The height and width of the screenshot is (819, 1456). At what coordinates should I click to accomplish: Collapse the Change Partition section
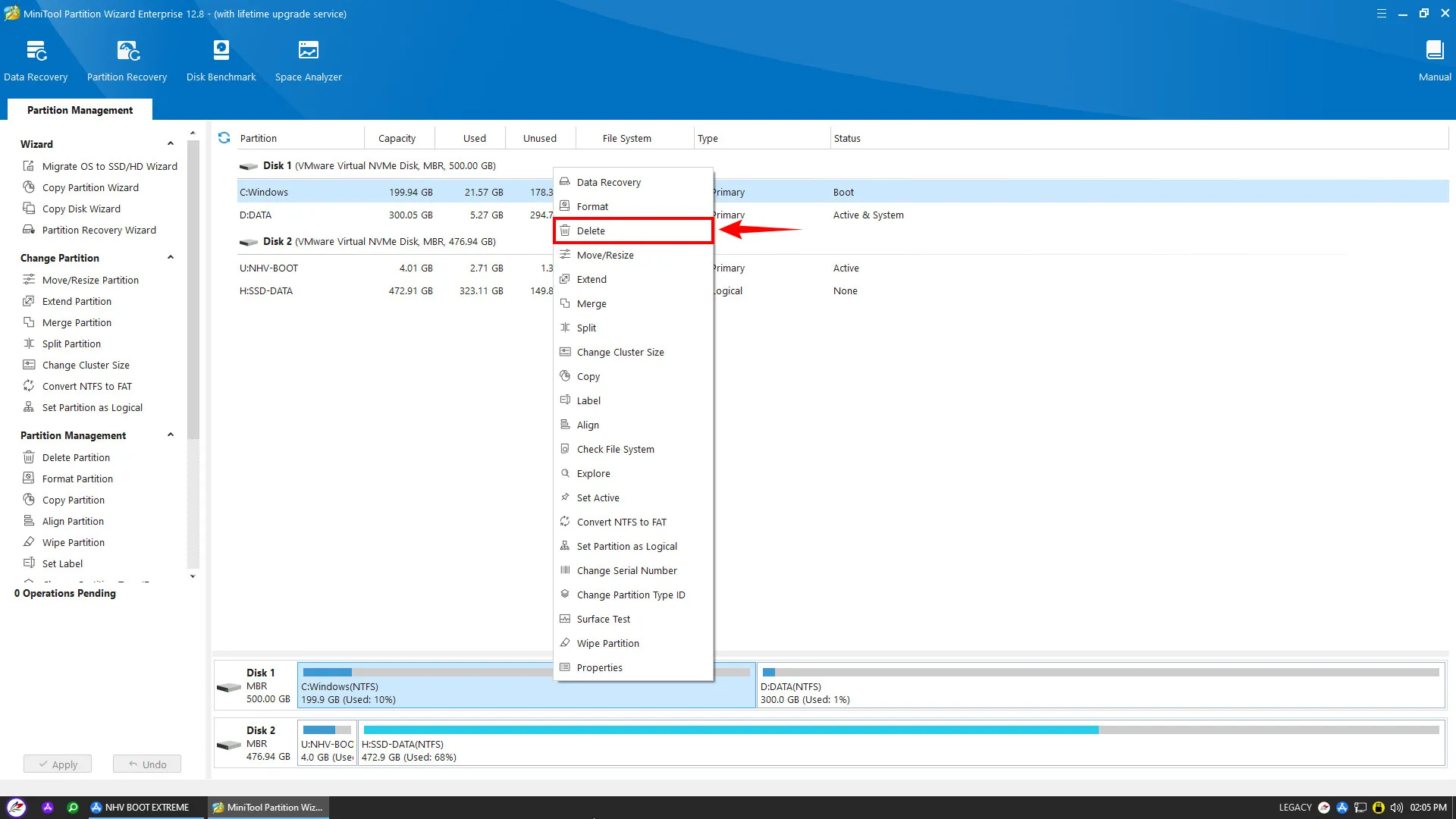(171, 258)
